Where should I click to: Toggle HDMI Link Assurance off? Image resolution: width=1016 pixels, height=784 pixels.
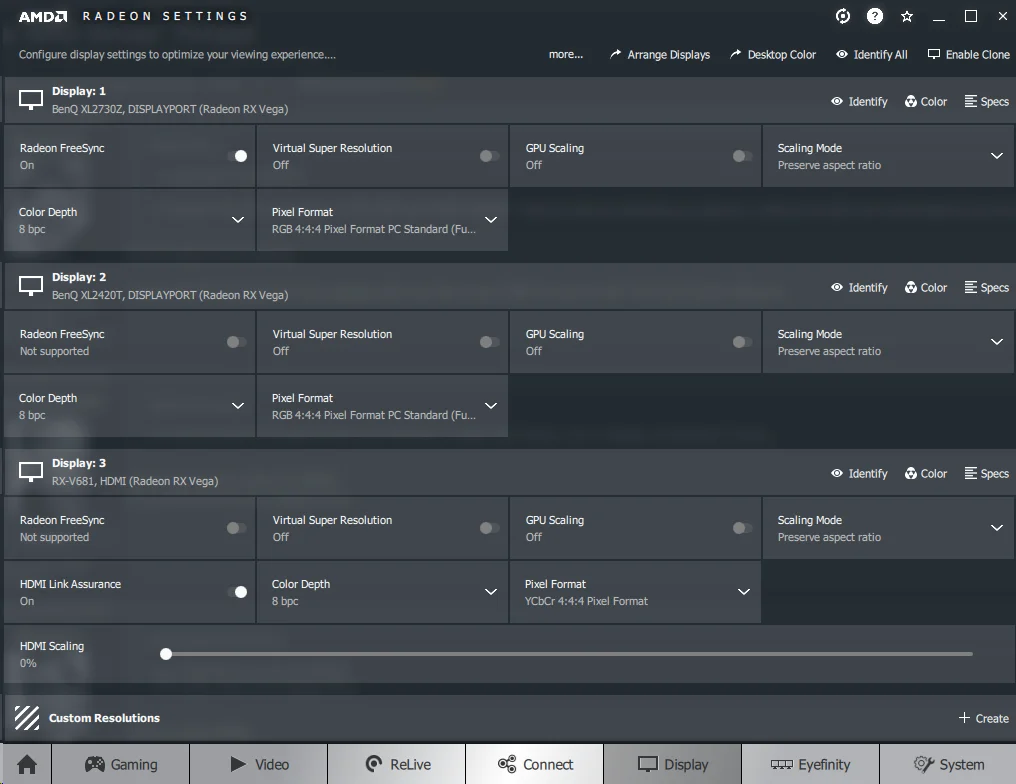click(237, 592)
